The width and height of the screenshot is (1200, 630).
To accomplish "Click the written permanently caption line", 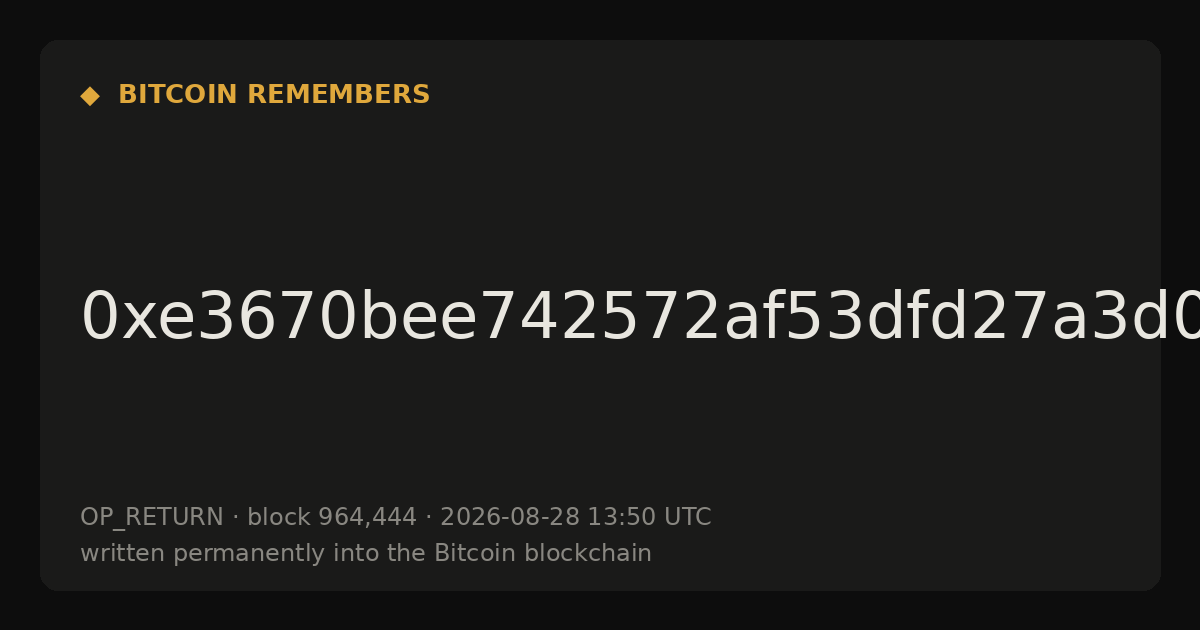I will point(366,554).
